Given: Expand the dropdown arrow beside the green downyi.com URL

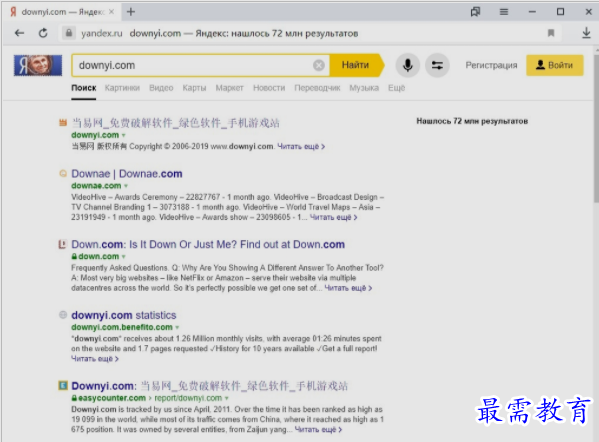Looking at the screenshot, I should point(123,135).
